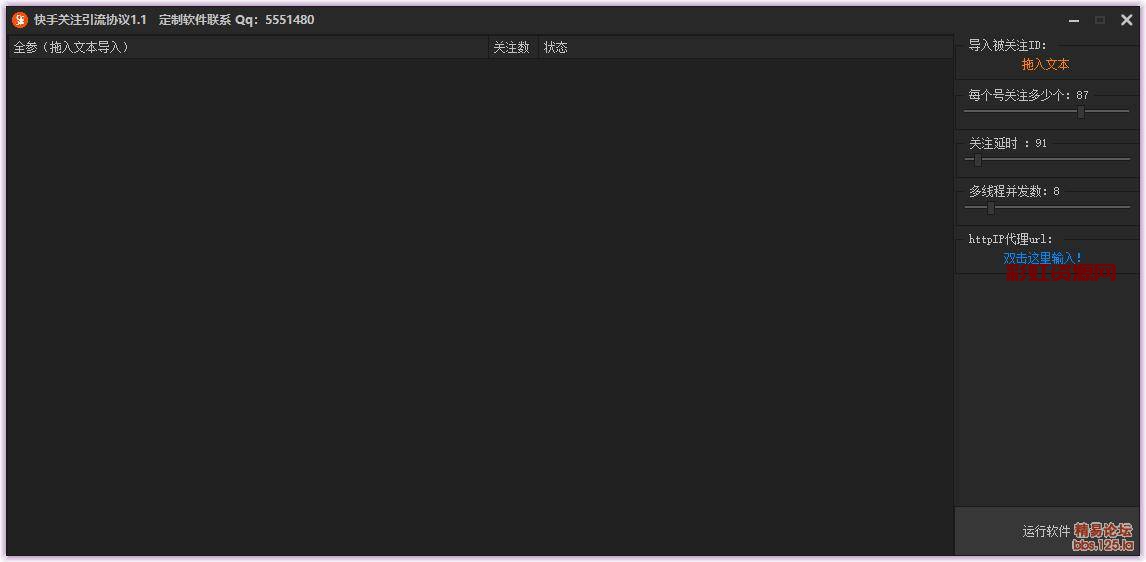Minimize the application window

(x=1074, y=21)
